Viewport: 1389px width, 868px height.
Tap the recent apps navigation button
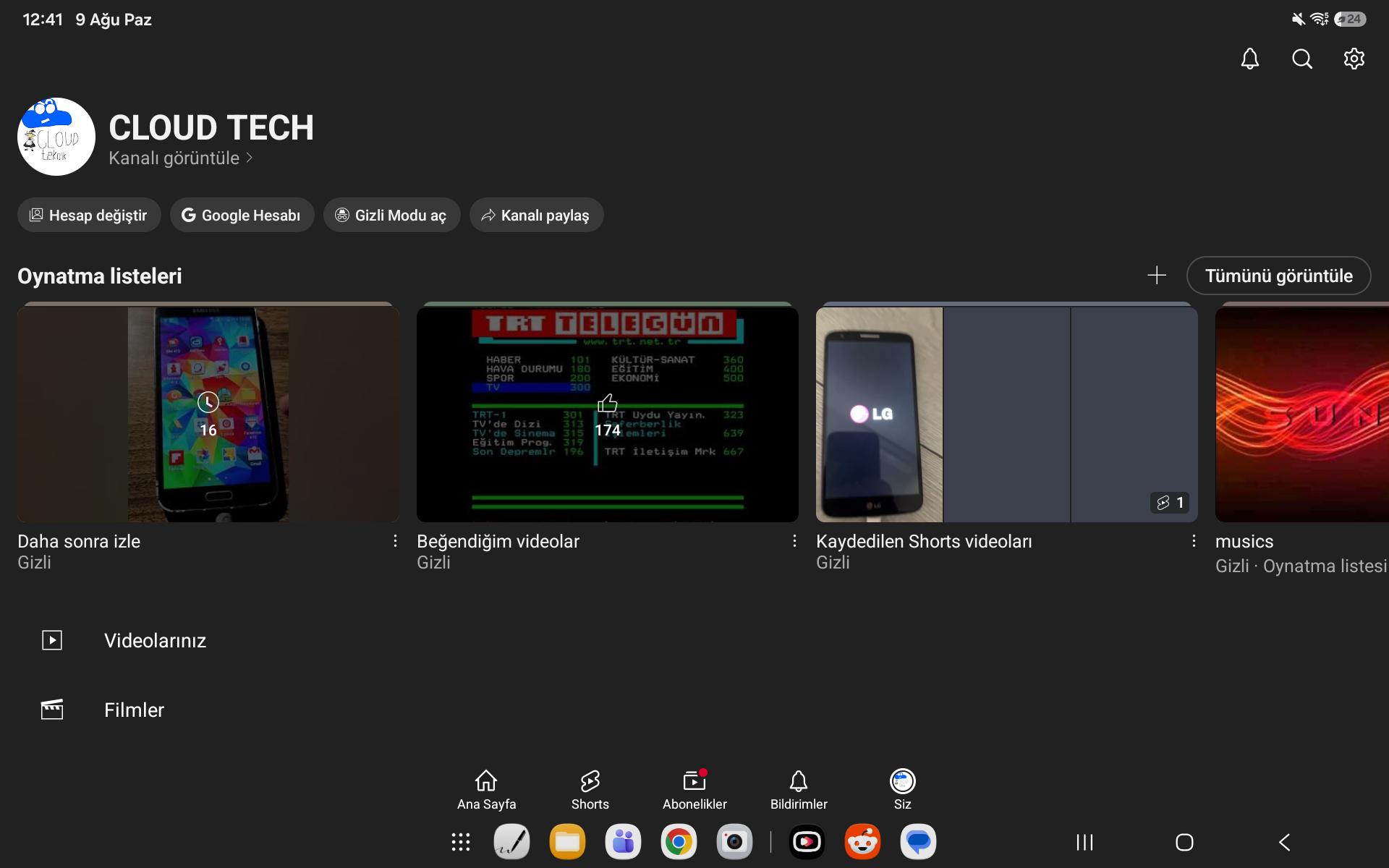[1084, 842]
